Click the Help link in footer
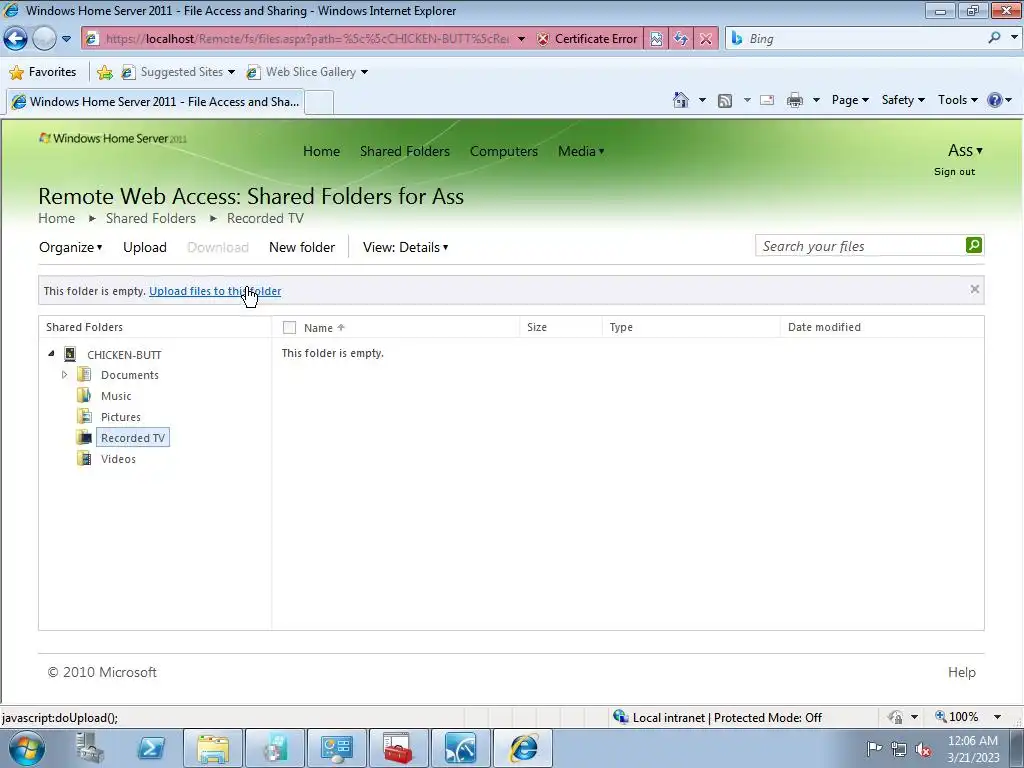Screen dimensions: 1024x768 pos(961,672)
